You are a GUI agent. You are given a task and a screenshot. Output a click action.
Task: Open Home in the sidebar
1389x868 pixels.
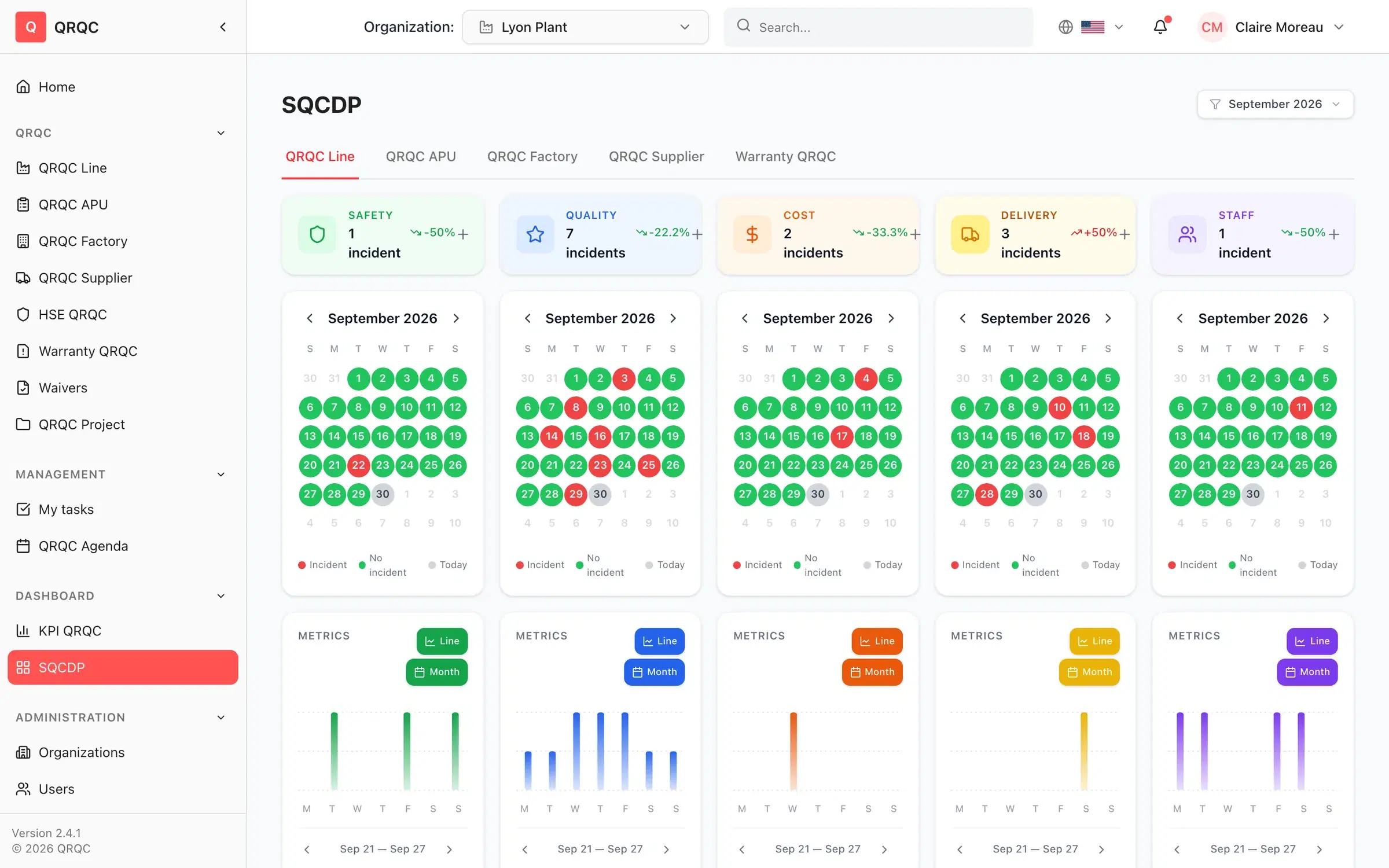click(x=123, y=87)
